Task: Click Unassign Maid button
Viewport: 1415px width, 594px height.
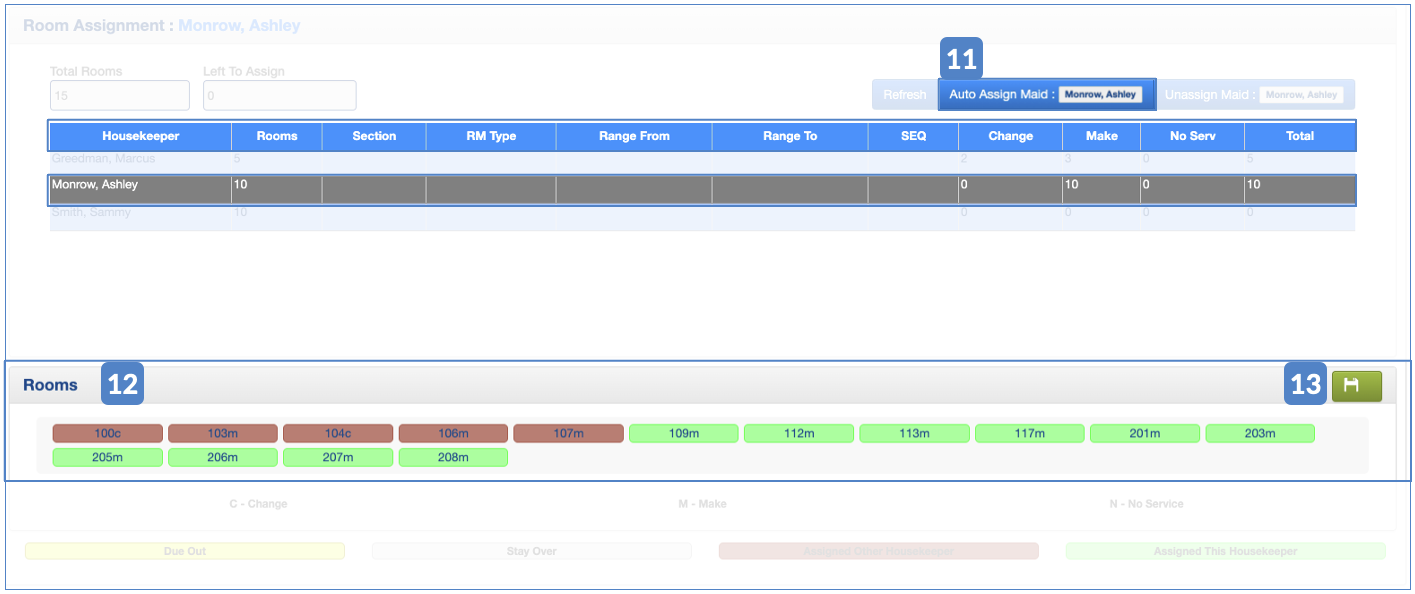Action: [1255, 95]
